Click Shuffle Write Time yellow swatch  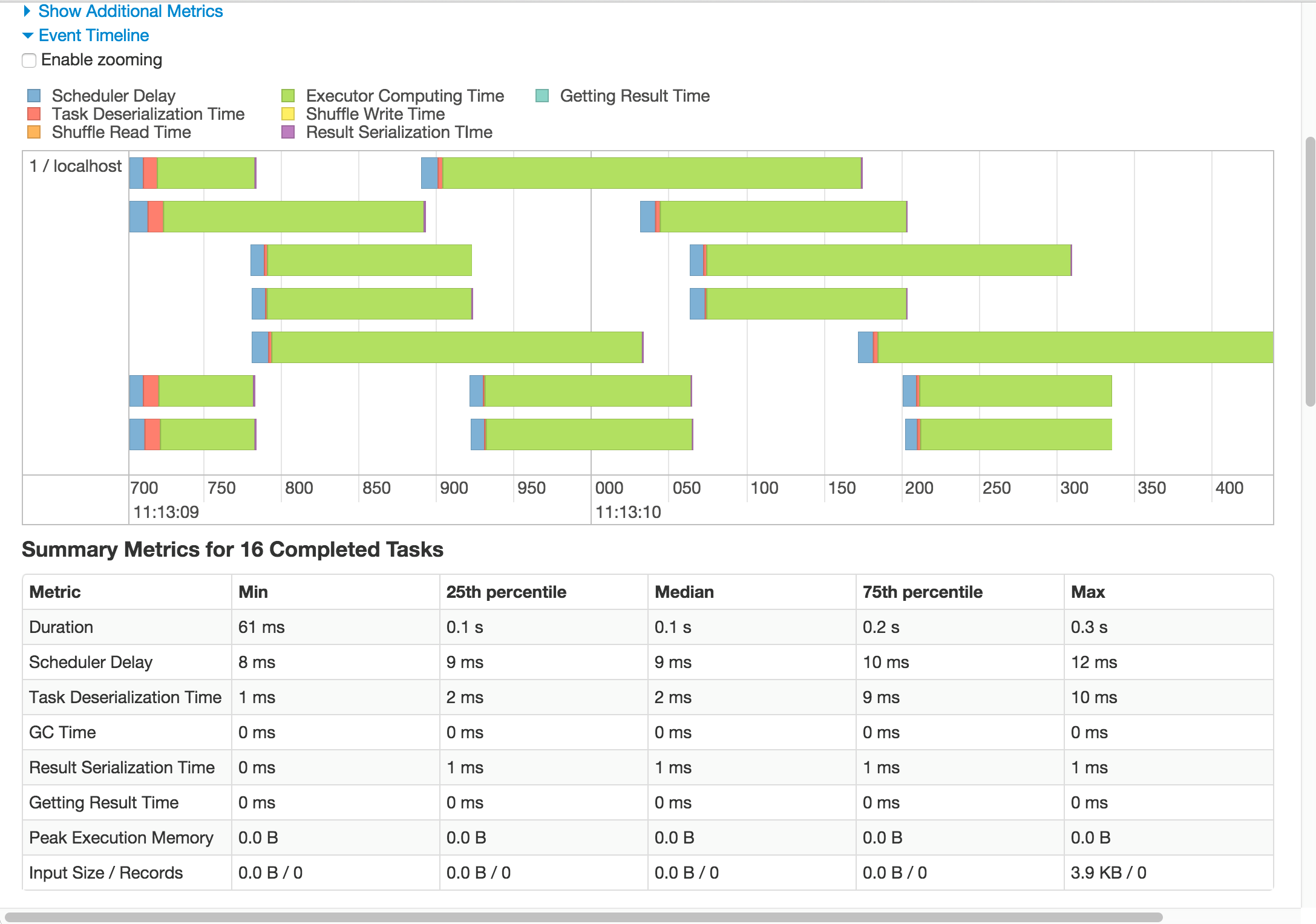[288, 114]
